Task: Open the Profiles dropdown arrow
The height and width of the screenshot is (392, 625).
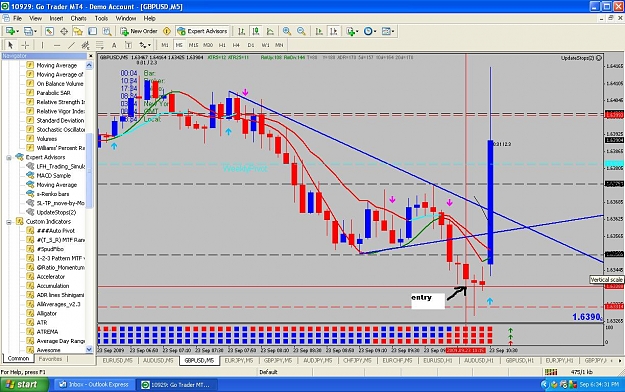Action: pos(35,31)
